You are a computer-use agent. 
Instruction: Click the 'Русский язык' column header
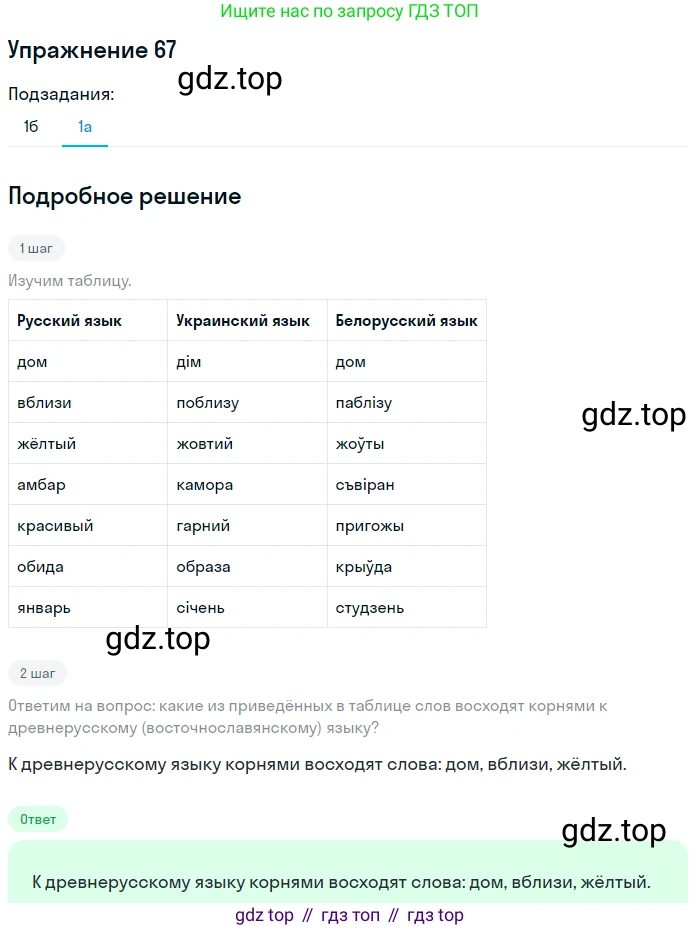[x=70, y=321]
